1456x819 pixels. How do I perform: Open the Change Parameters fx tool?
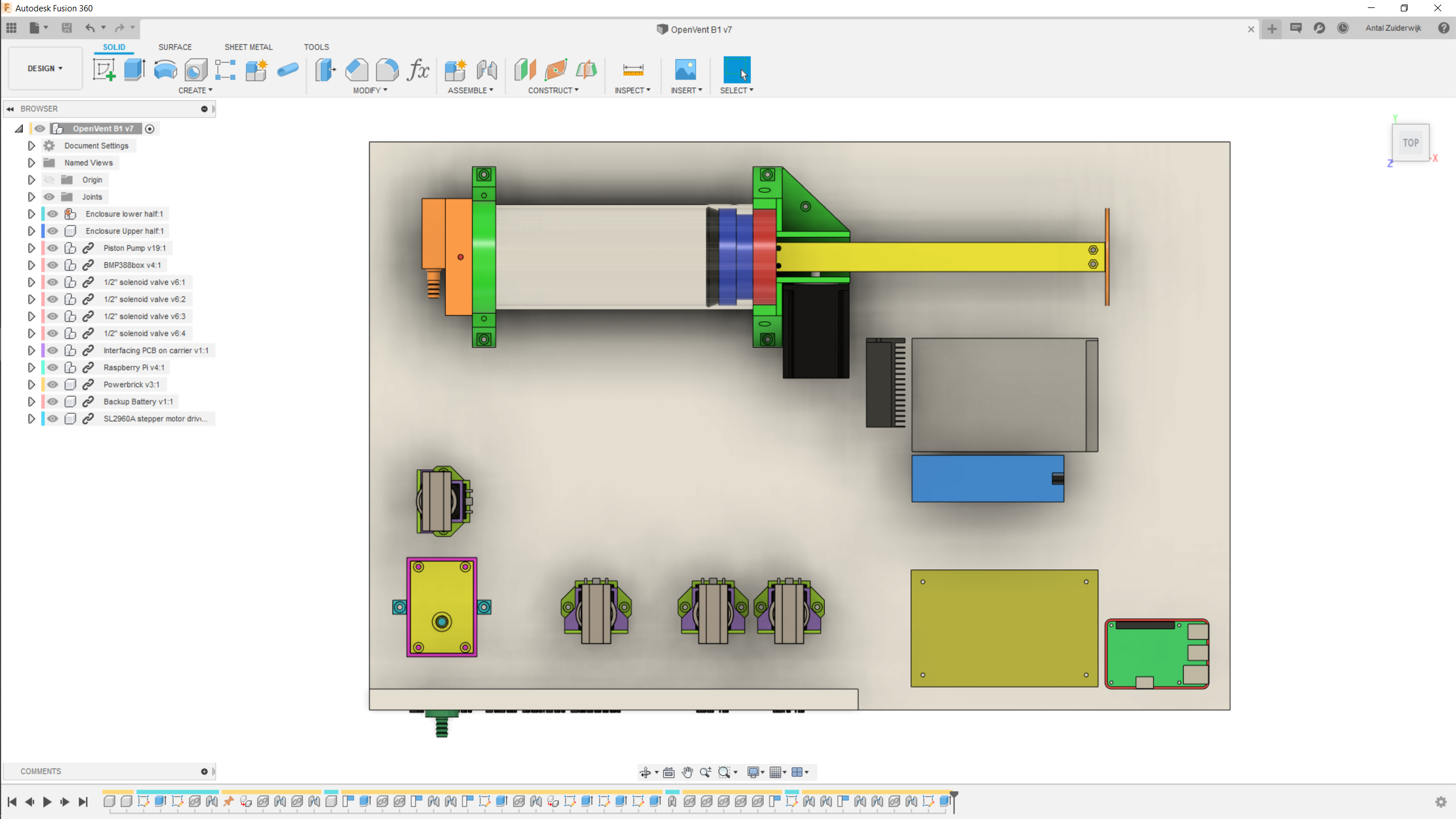pos(418,70)
